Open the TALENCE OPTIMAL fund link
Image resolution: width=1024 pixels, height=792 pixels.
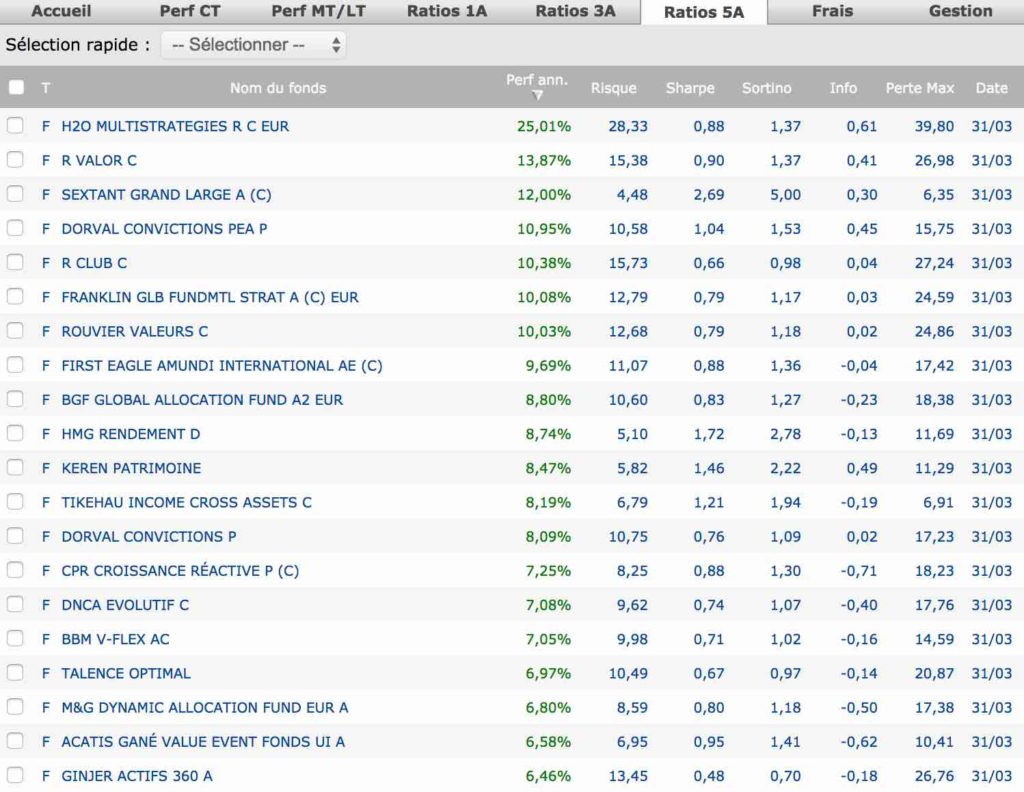point(125,673)
